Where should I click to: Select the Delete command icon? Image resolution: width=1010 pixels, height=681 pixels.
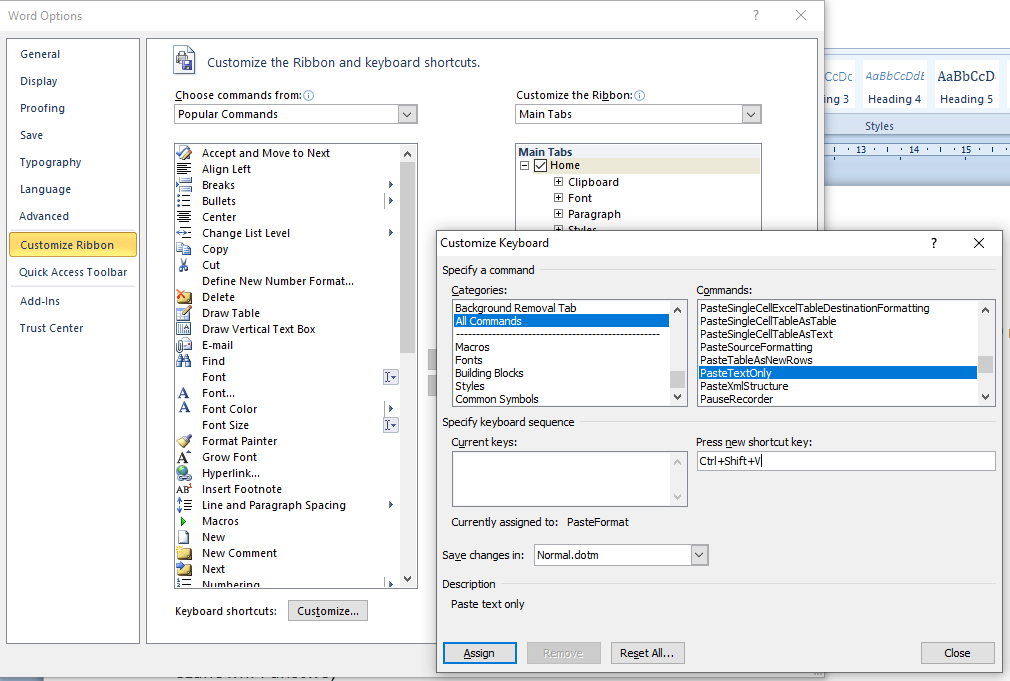(184, 297)
